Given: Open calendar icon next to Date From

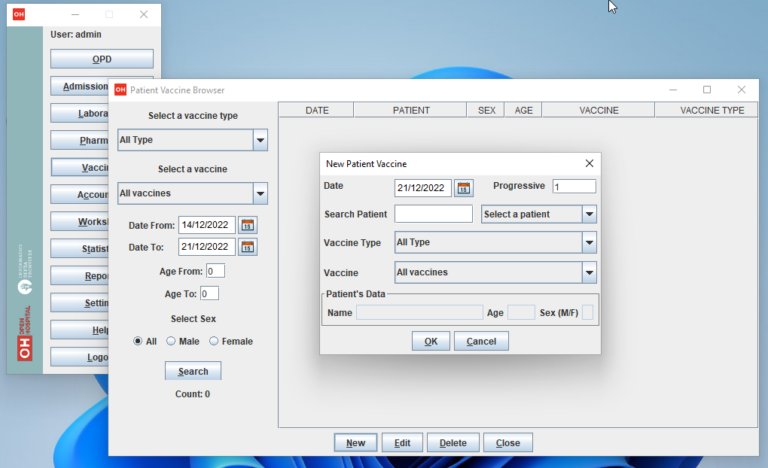Looking at the screenshot, I should (x=248, y=225).
